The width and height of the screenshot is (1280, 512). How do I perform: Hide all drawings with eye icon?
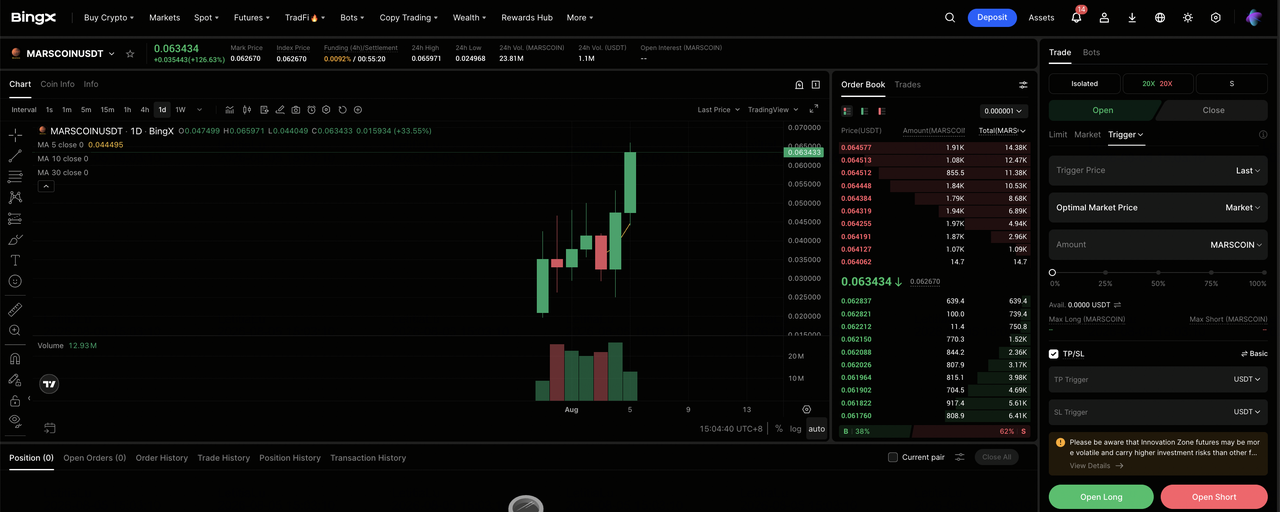(x=15, y=421)
